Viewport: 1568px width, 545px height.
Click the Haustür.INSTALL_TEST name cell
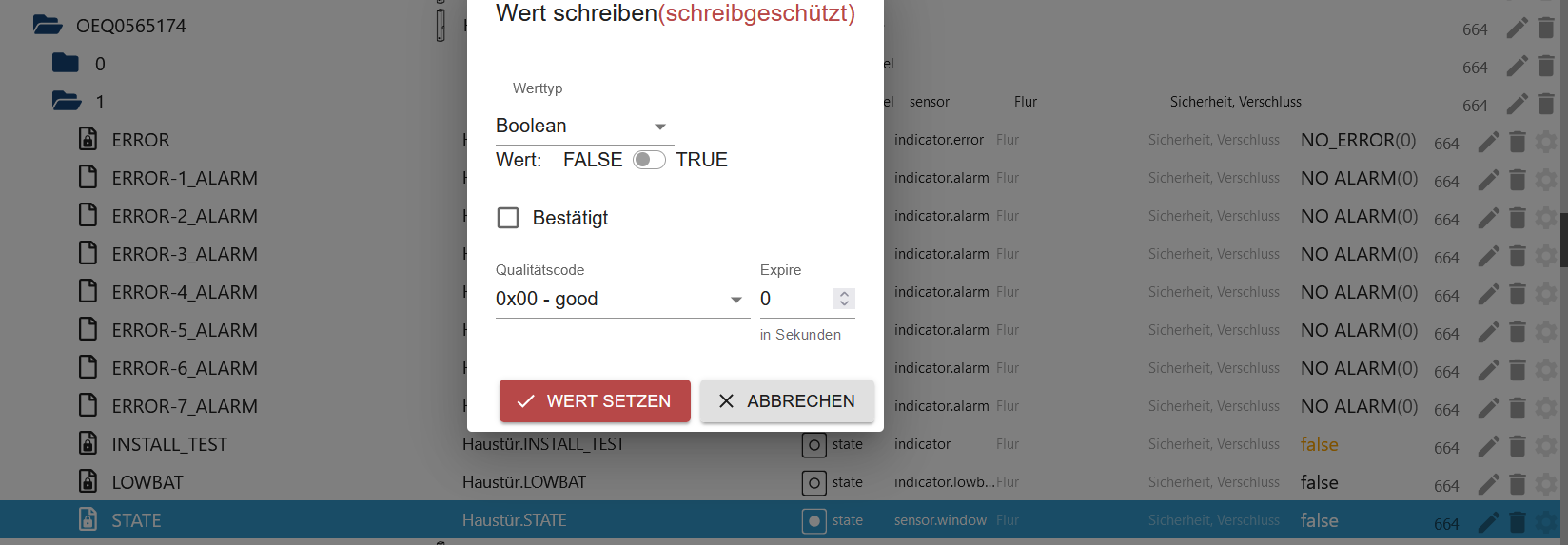[543, 444]
